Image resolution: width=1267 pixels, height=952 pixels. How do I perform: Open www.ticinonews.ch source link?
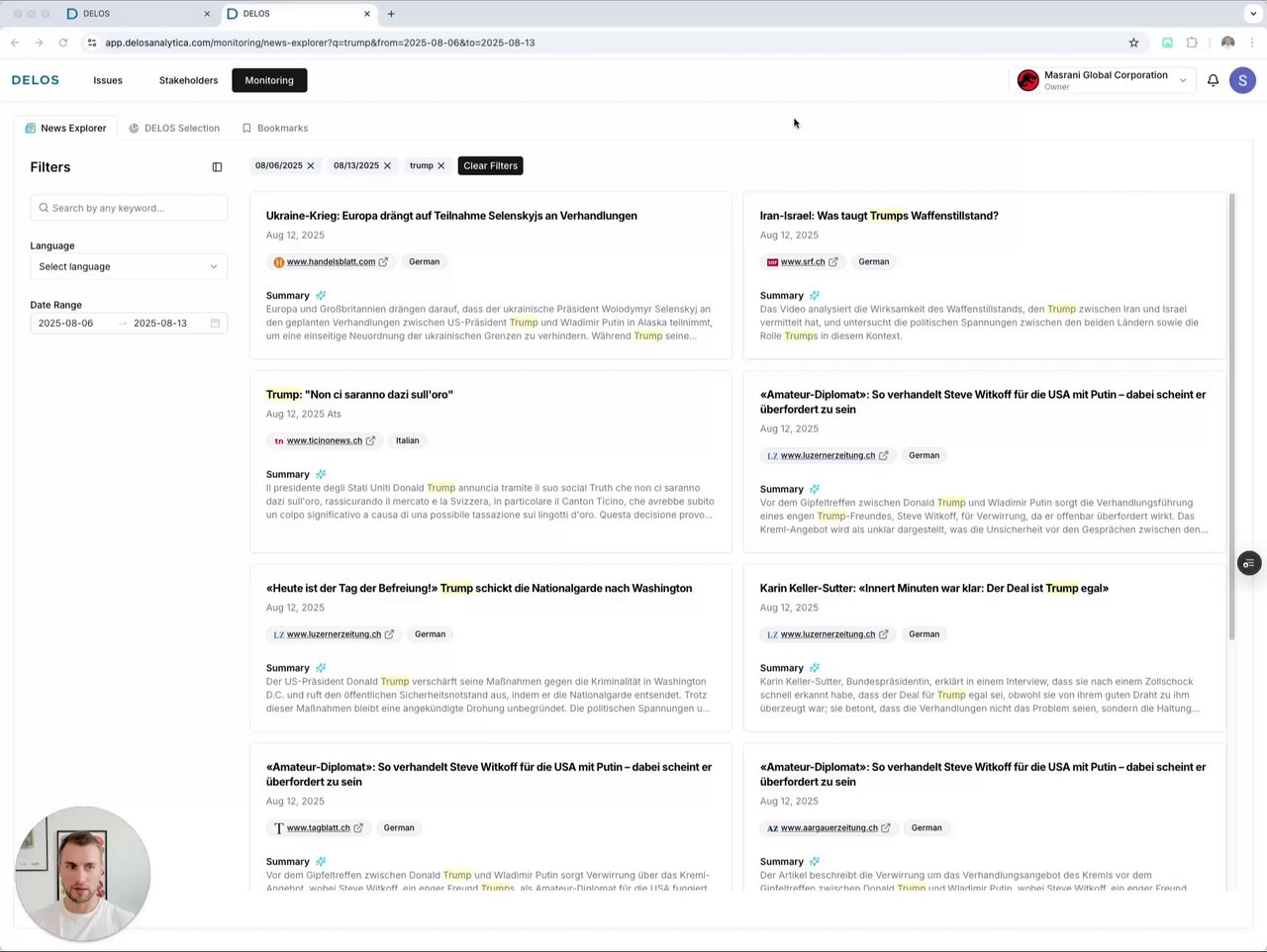325,441
